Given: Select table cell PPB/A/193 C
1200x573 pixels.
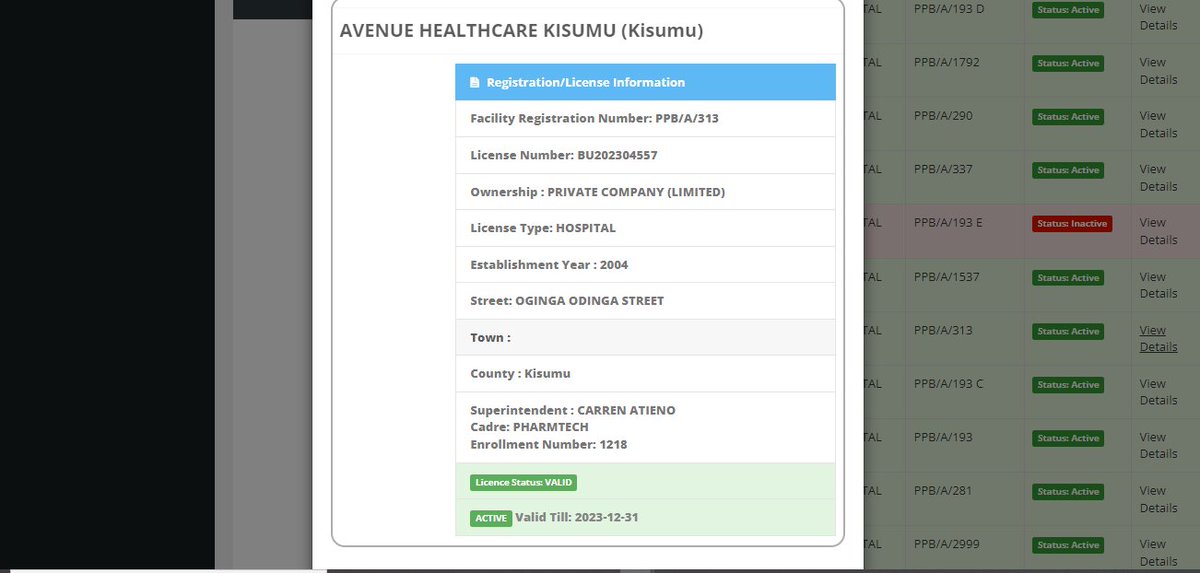Looking at the screenshot, I should (x=949, y=384).
